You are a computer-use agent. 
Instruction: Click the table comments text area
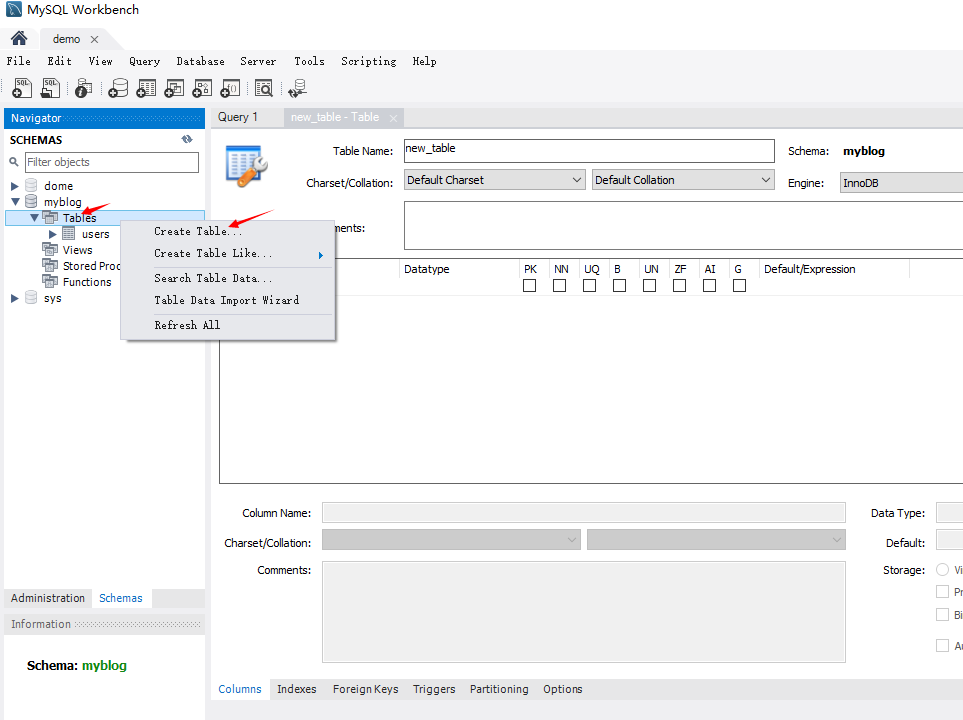(x=683, y=225)
